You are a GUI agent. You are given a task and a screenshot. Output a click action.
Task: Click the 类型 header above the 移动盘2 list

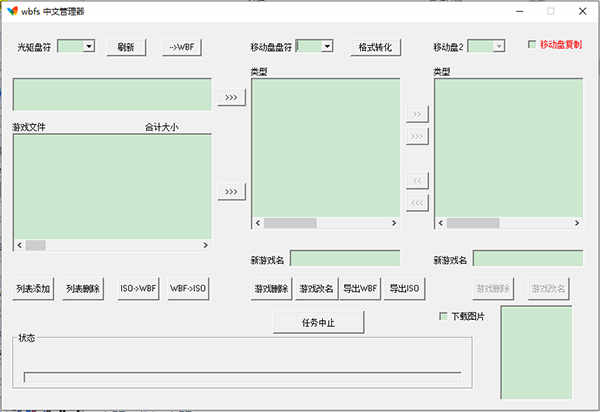[442, 72]
